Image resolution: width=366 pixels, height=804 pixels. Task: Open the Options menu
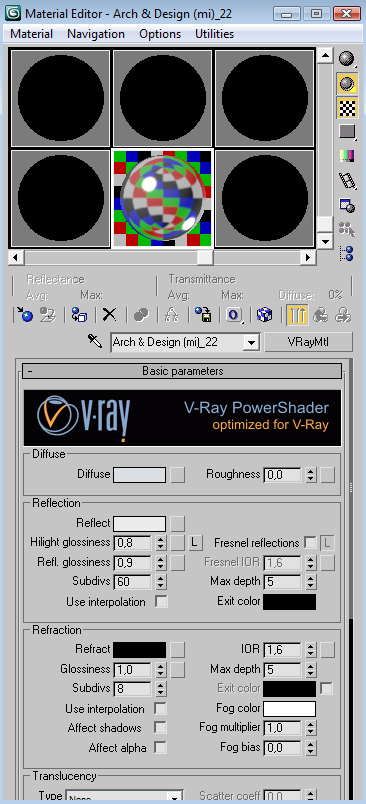coord(160,34)
